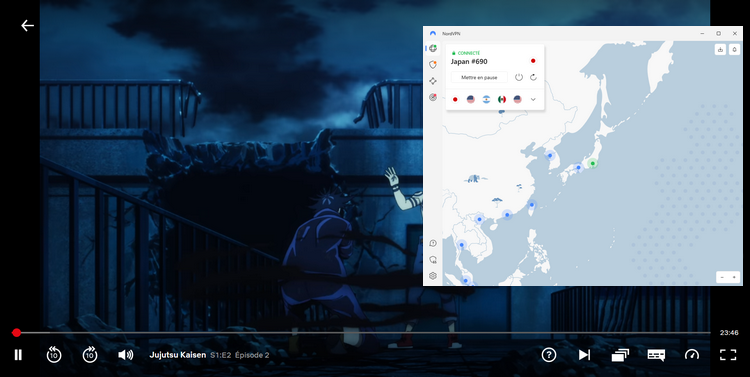Rewind the video ten seconds
This screenshot has height=377, width=750.
[54, 355]
